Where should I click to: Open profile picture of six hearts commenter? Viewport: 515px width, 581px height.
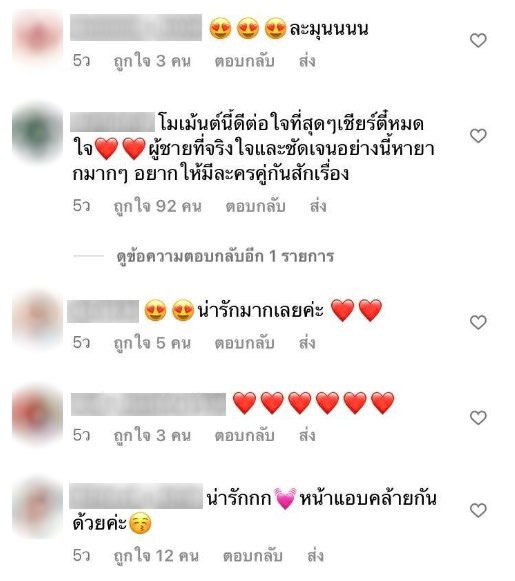(x=37, y=414)
